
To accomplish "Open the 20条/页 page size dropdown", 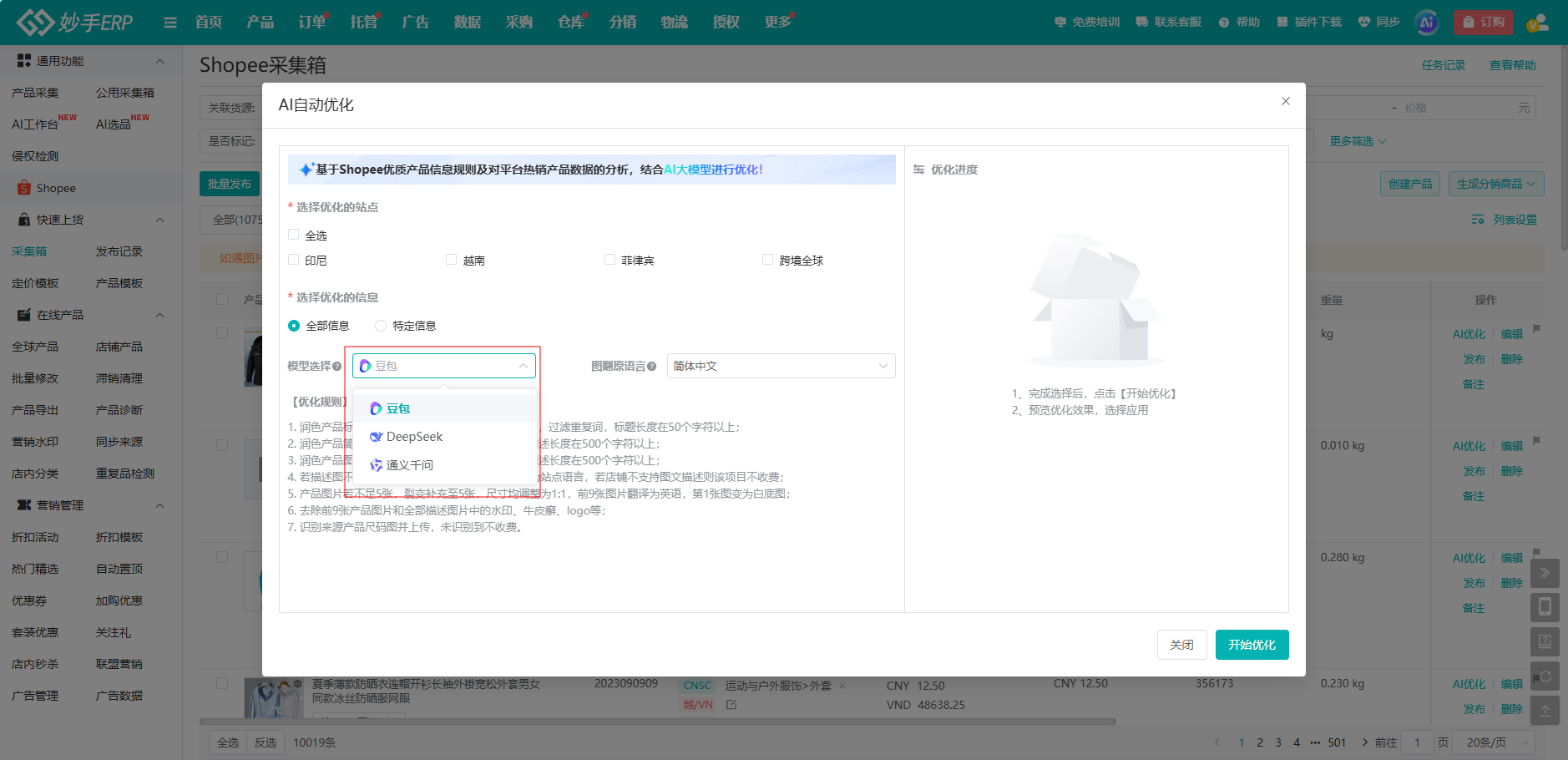I will (1495, 742).
